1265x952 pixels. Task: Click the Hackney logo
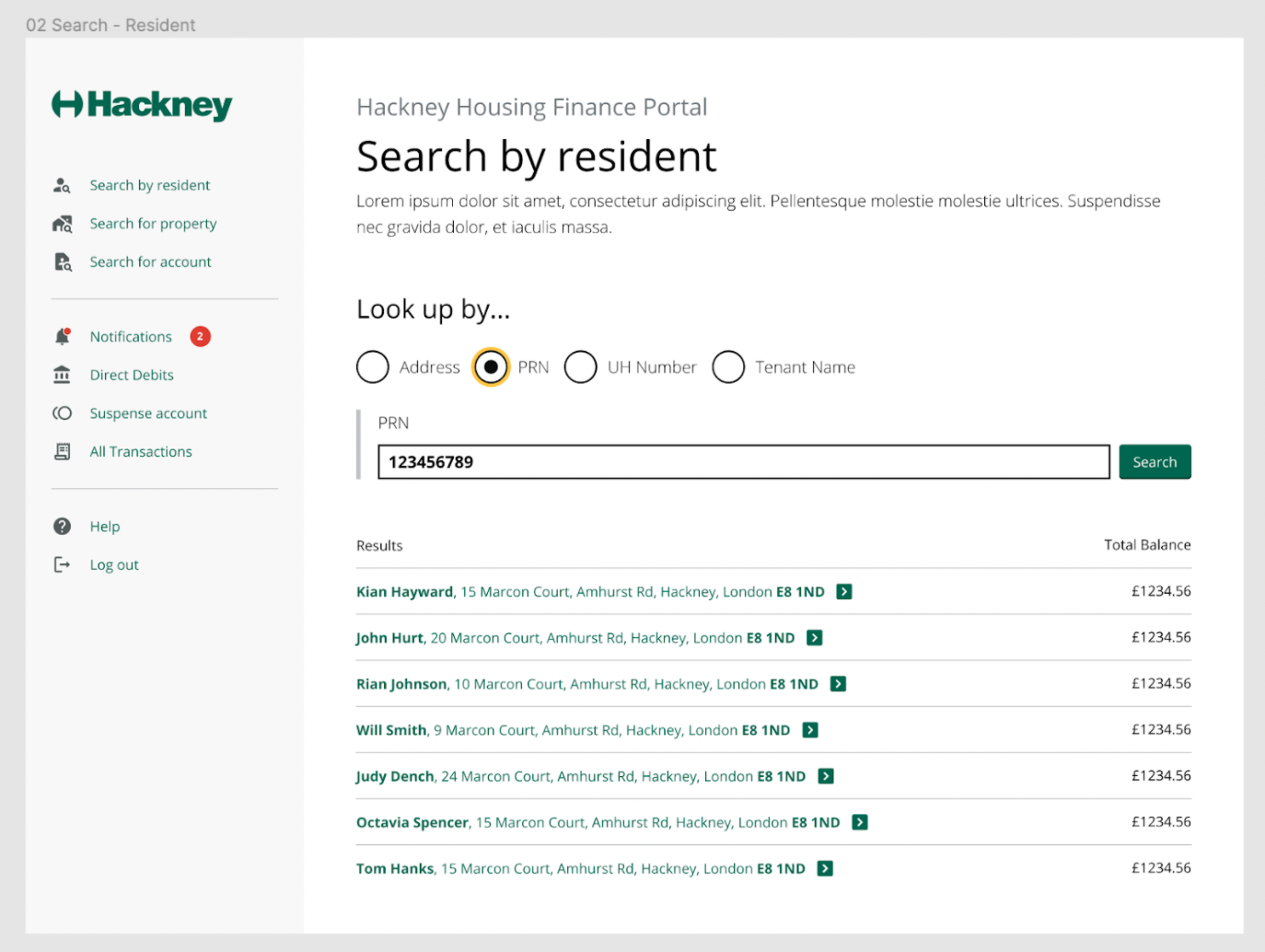click(142, 105)
